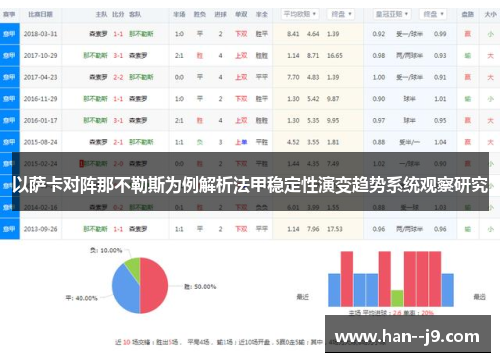Open the 终盘 dropdown beside 平均欧赔
Viewport: 500px width, 362px height.
(341, 14)
